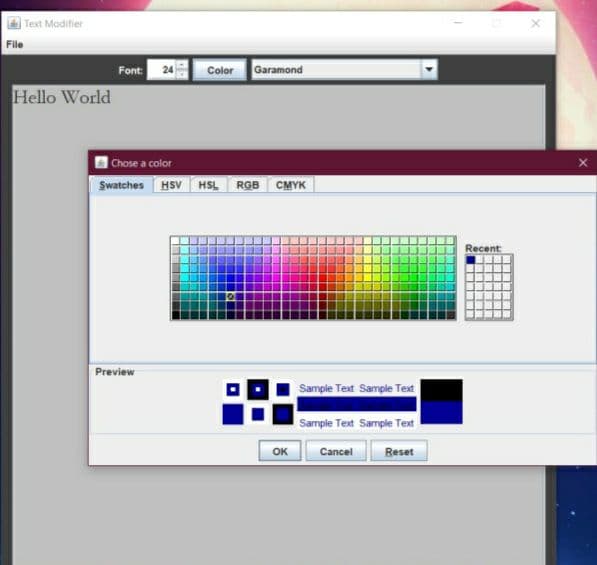The height and width of the screenshot is (565, 597).
Task: Decrease font size with spinner down arrow
Action: [182, 75]
